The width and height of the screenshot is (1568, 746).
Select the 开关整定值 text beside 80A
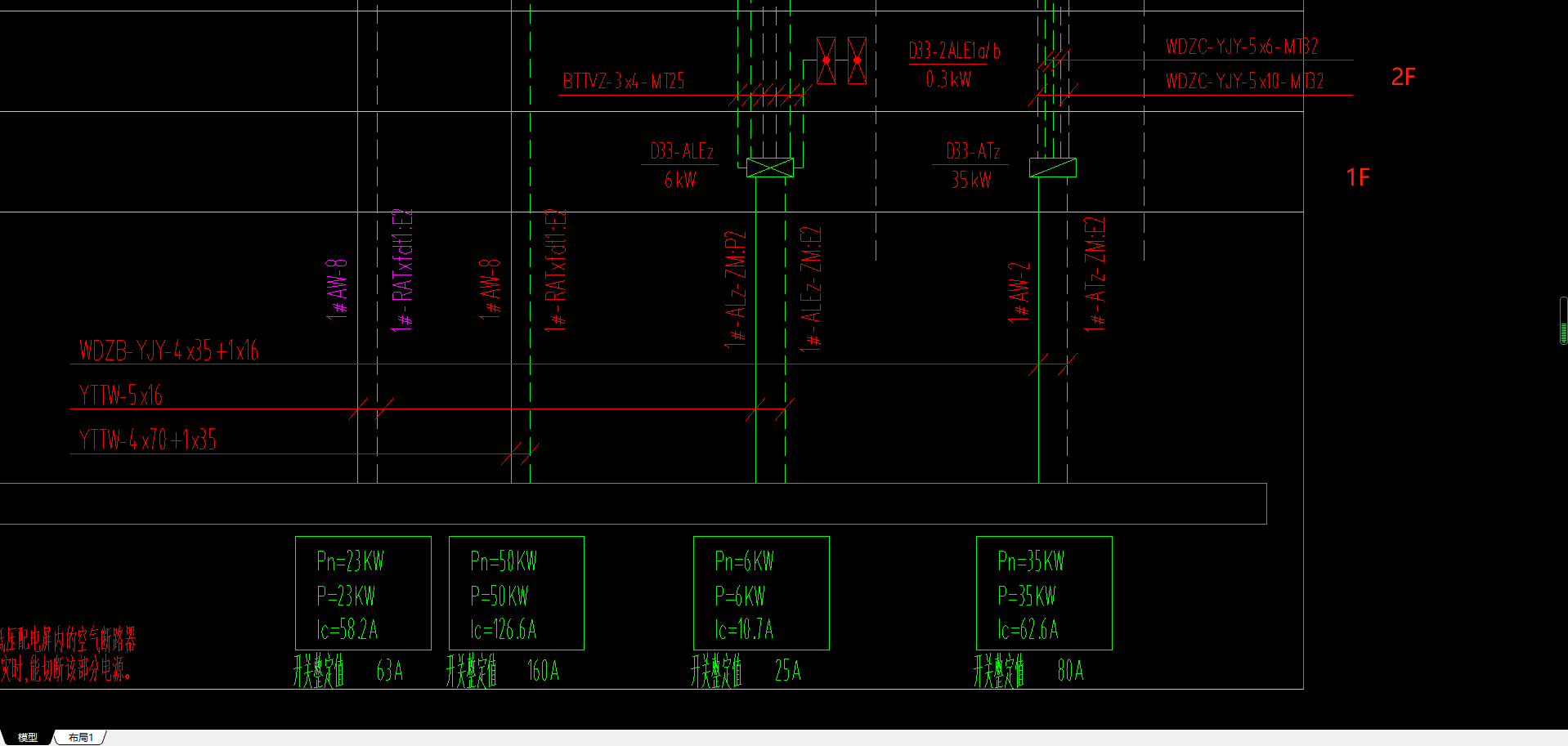tap(999, 672)
